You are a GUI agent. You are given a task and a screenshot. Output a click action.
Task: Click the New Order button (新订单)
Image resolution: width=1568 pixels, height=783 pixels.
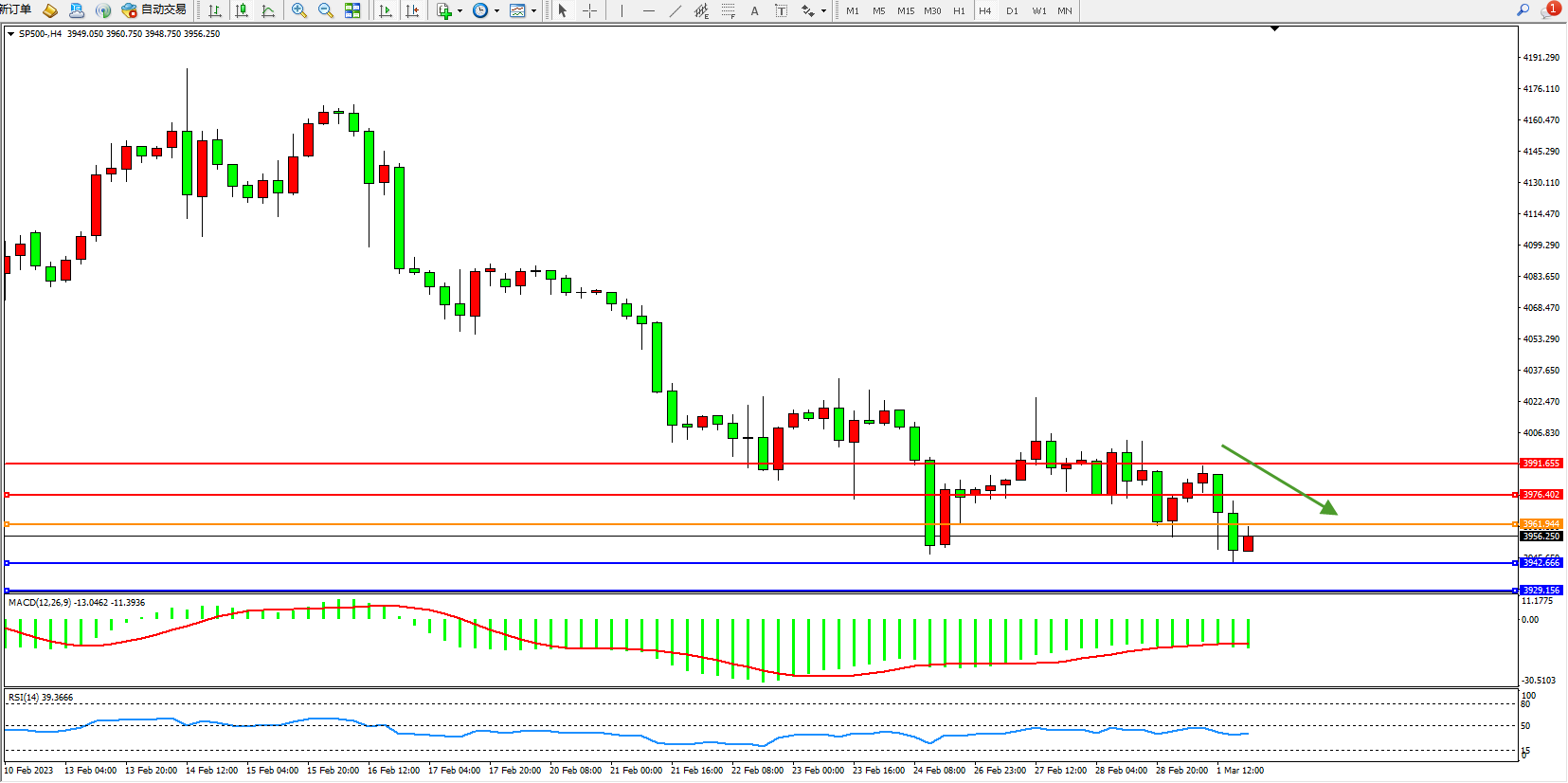coord(15,9)
